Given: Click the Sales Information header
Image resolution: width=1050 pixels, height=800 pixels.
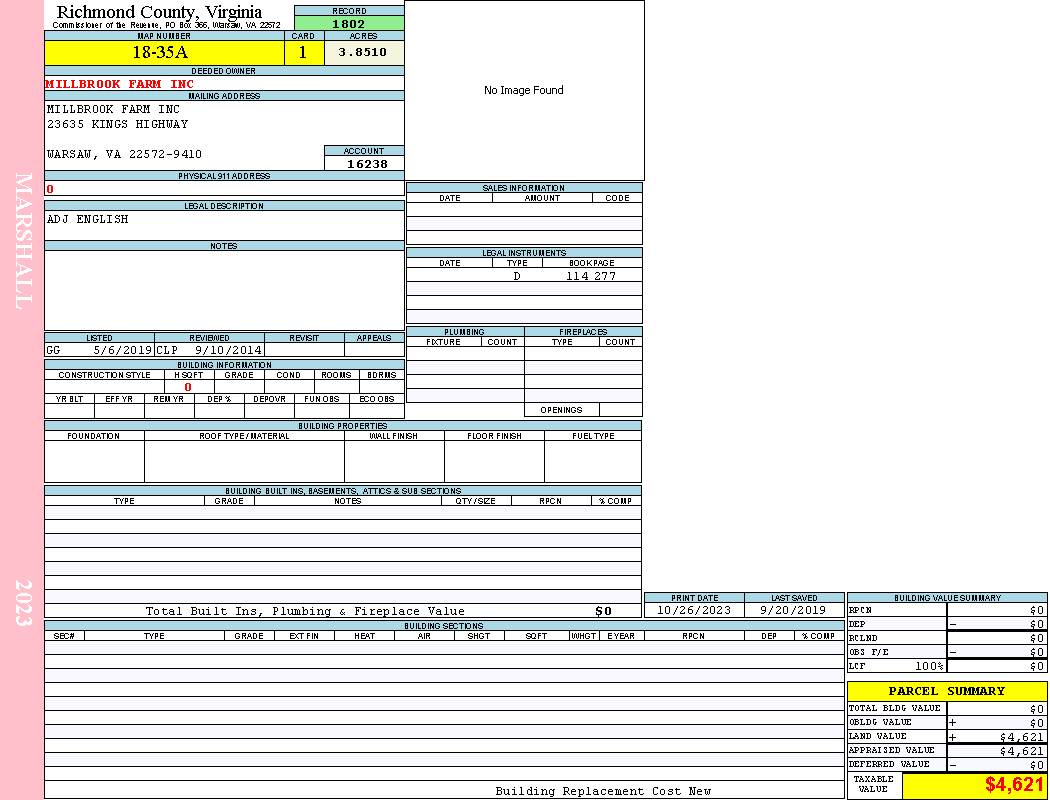Looking at the screenshot, I should (524, 188).
